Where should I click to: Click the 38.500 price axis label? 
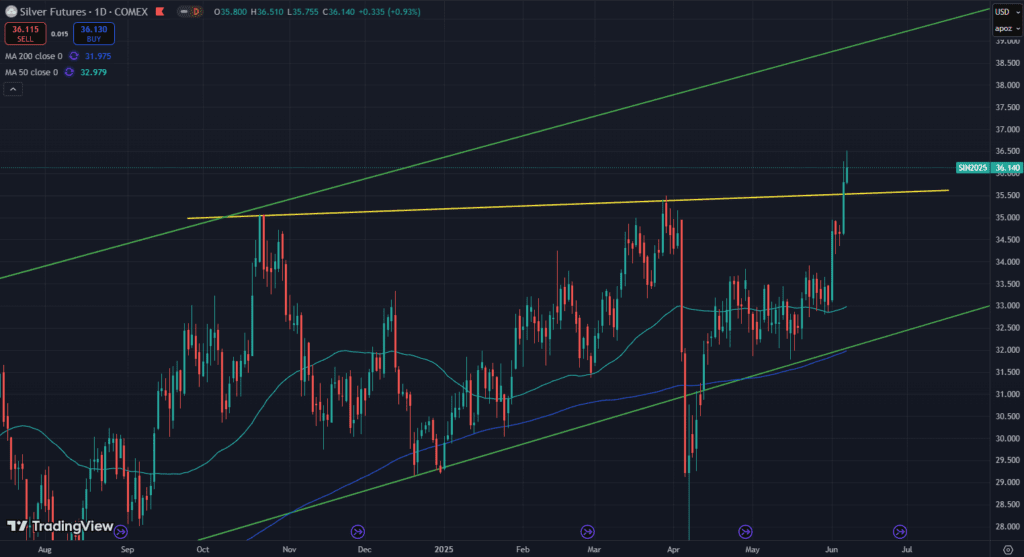[x=1008, y=63]
